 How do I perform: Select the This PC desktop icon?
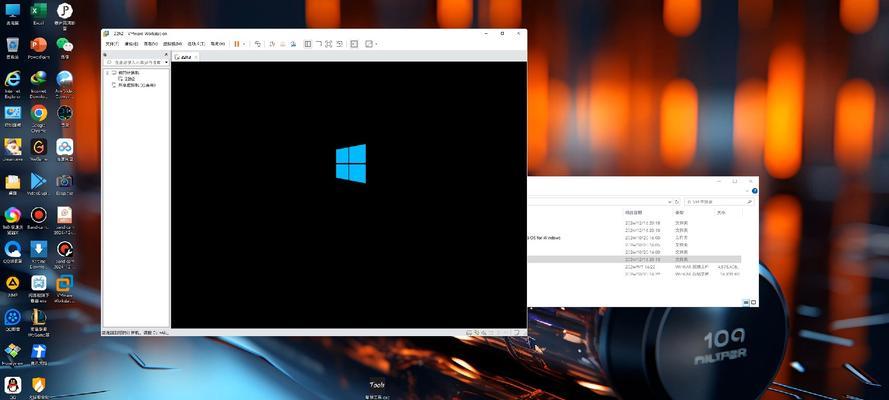click(12, 14)
